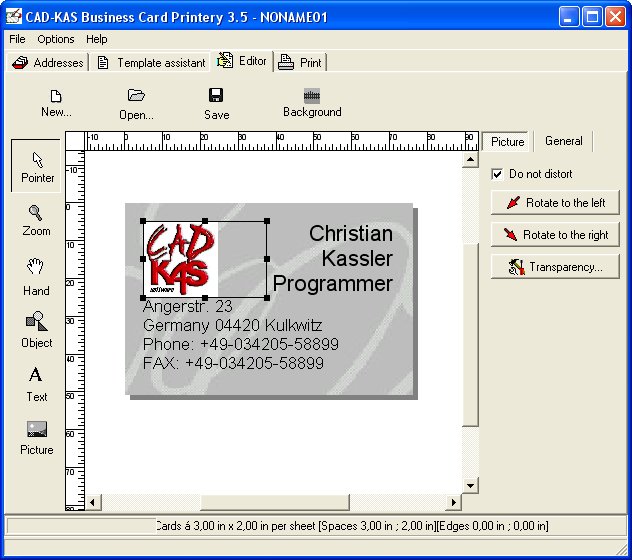Create a new card with New

(x=56, y=103)
